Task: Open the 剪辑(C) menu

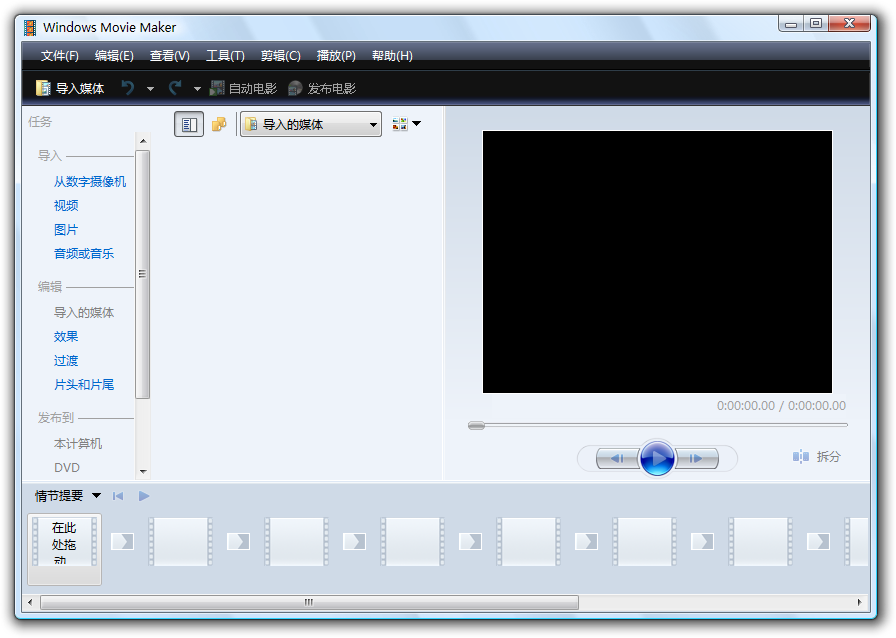Action: 281,55
